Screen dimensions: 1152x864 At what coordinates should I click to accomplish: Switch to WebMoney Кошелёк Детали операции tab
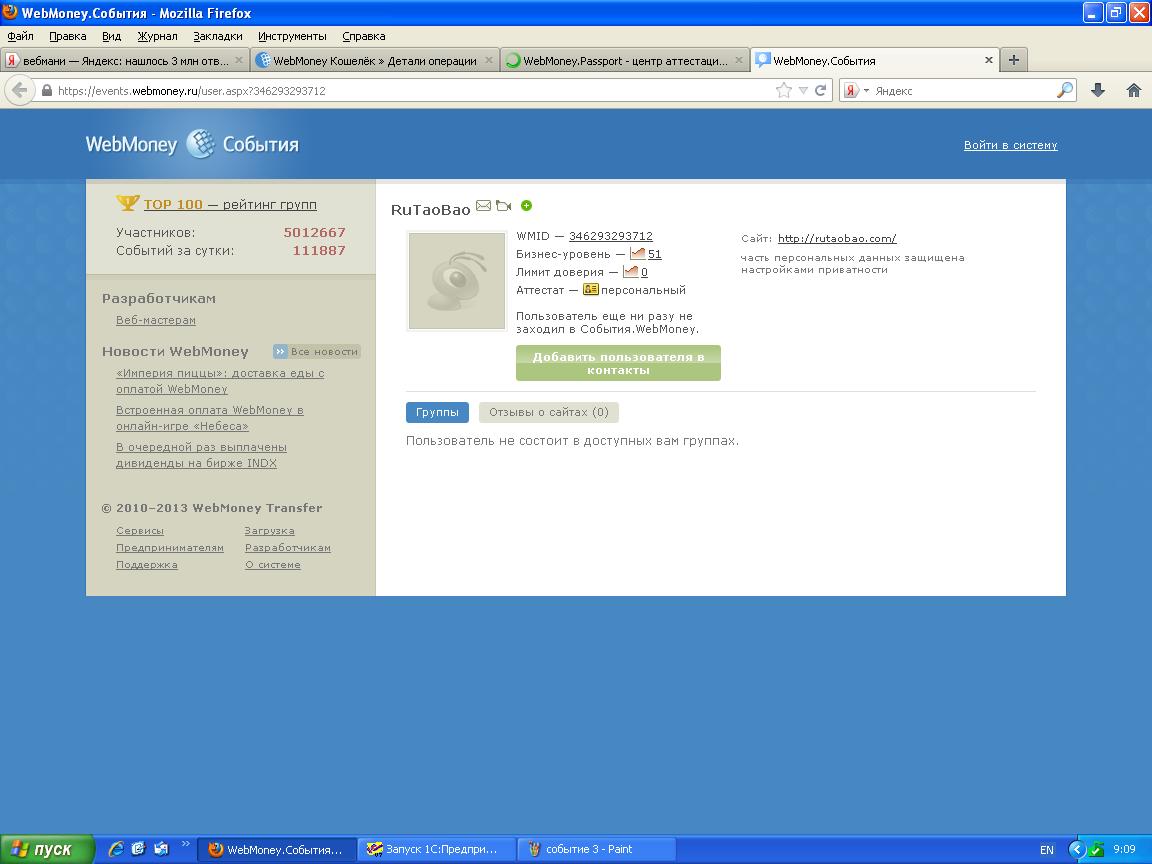(375, 60)
